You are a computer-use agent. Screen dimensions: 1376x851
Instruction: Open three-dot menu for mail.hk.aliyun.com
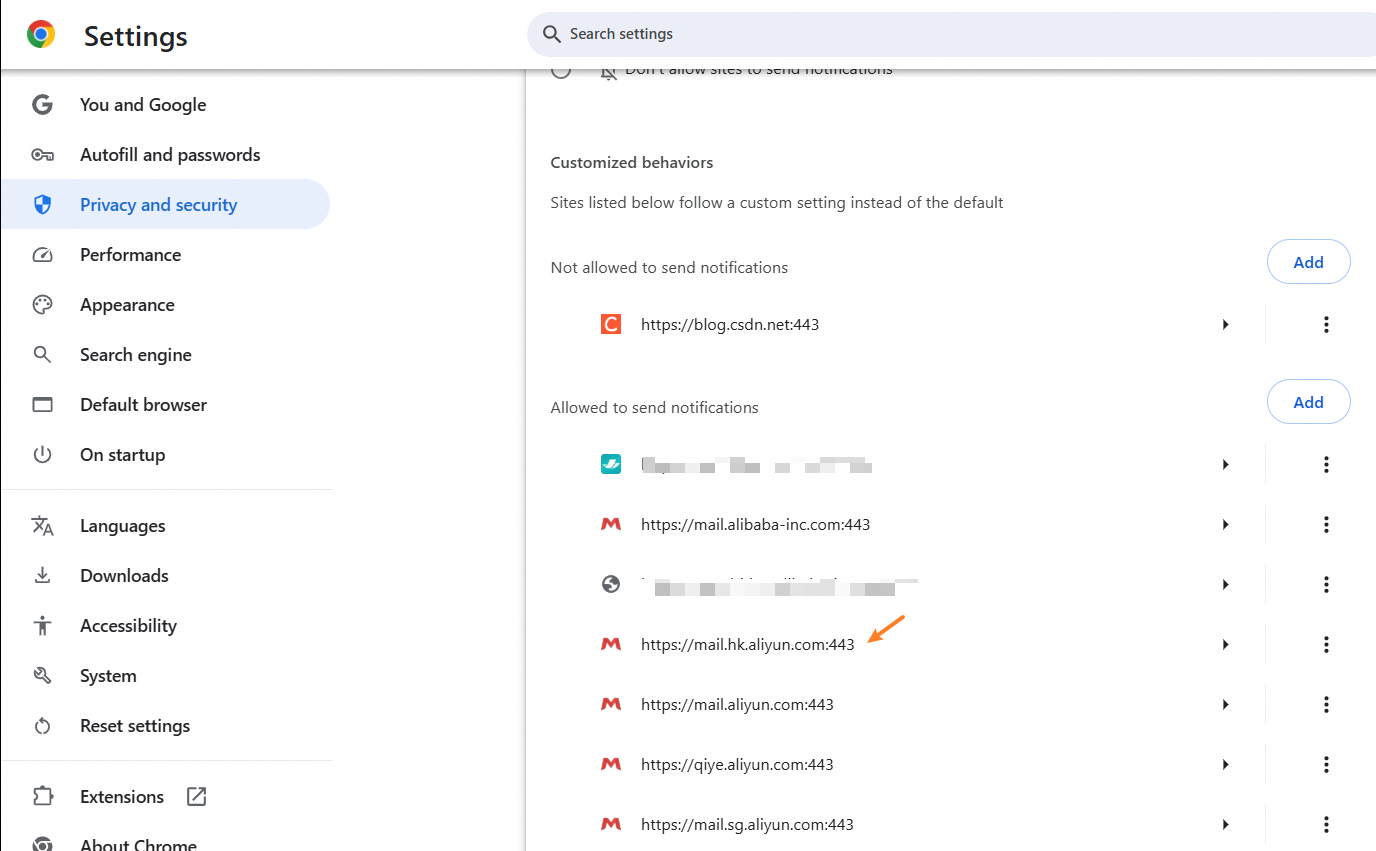[1326, 644]
